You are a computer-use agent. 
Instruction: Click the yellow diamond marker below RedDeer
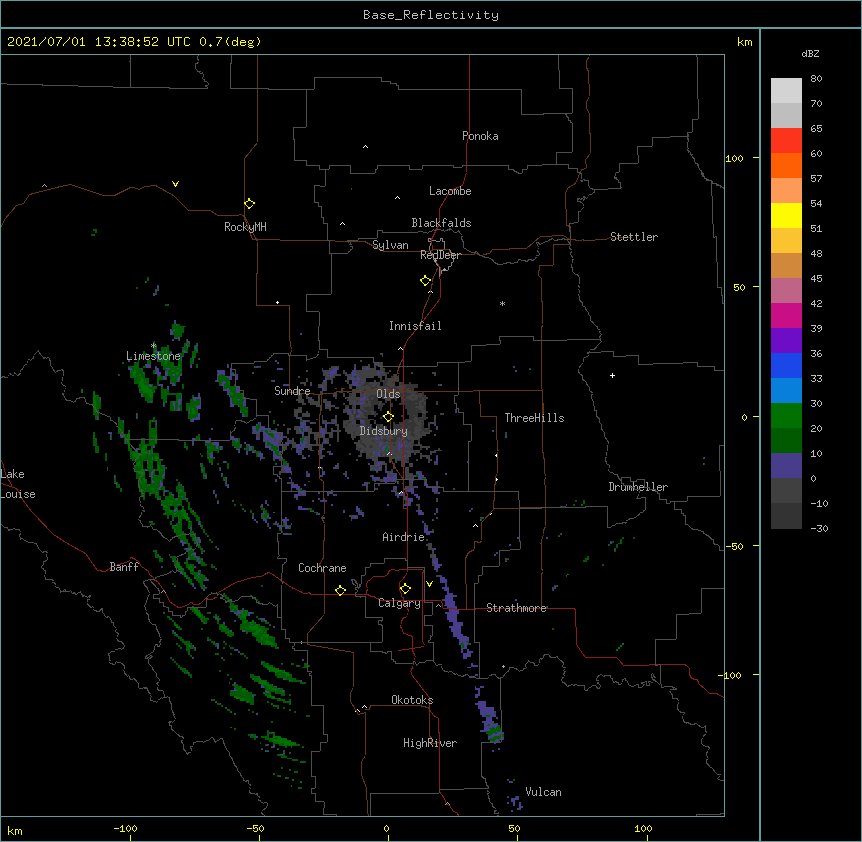click(426, 280)
